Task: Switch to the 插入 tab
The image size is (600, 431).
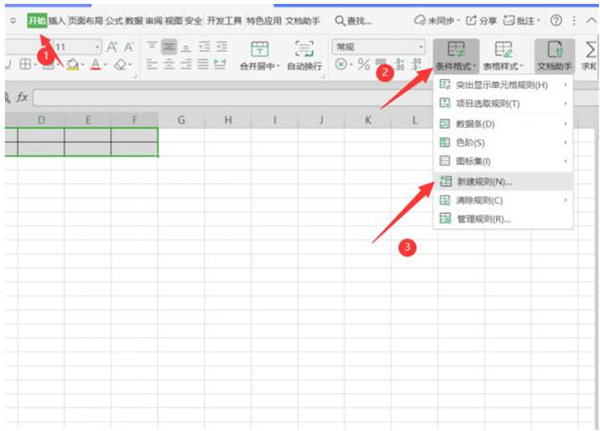Action: click(x=57, y=20)
